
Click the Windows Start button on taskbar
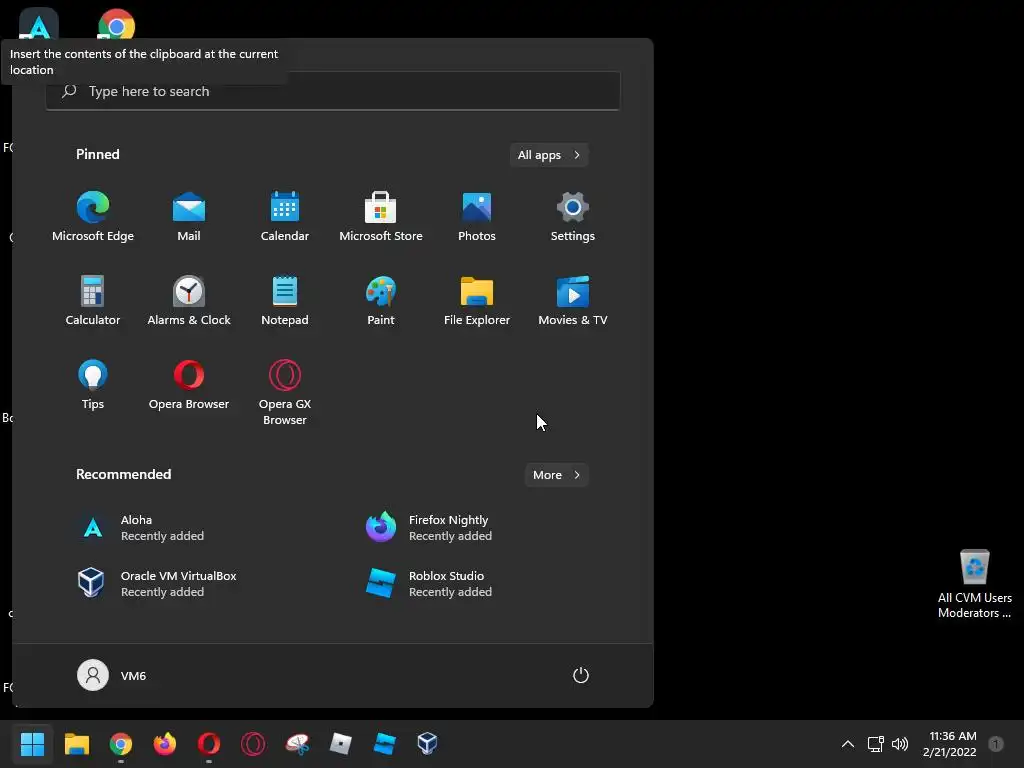click(x=32, y=743)
